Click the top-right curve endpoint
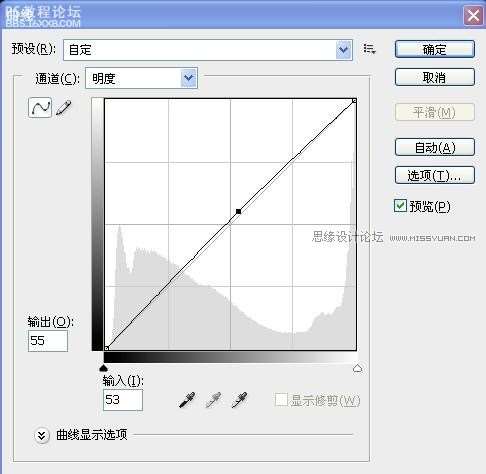 pyautogui.click(x=354, y=100)
